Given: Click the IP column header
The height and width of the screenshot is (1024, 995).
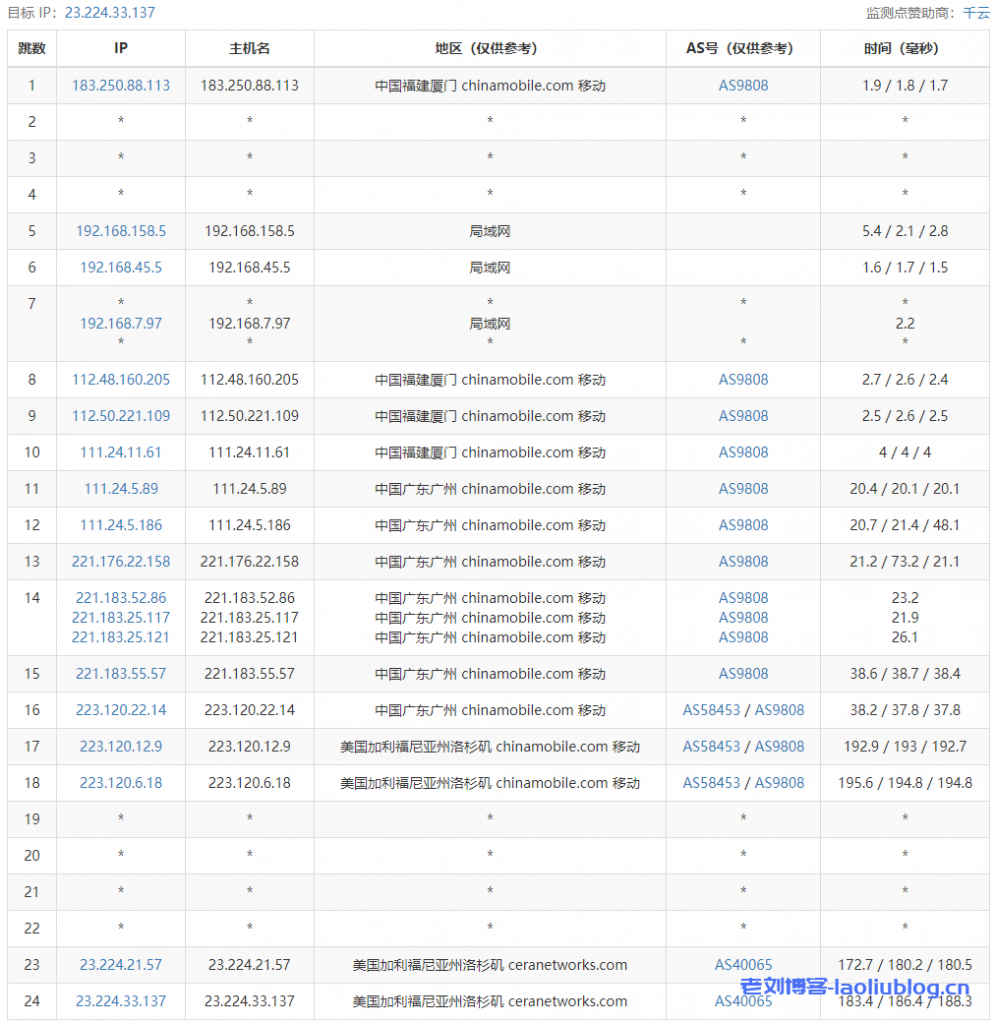Looking at the screenshot, I should 120,48.
